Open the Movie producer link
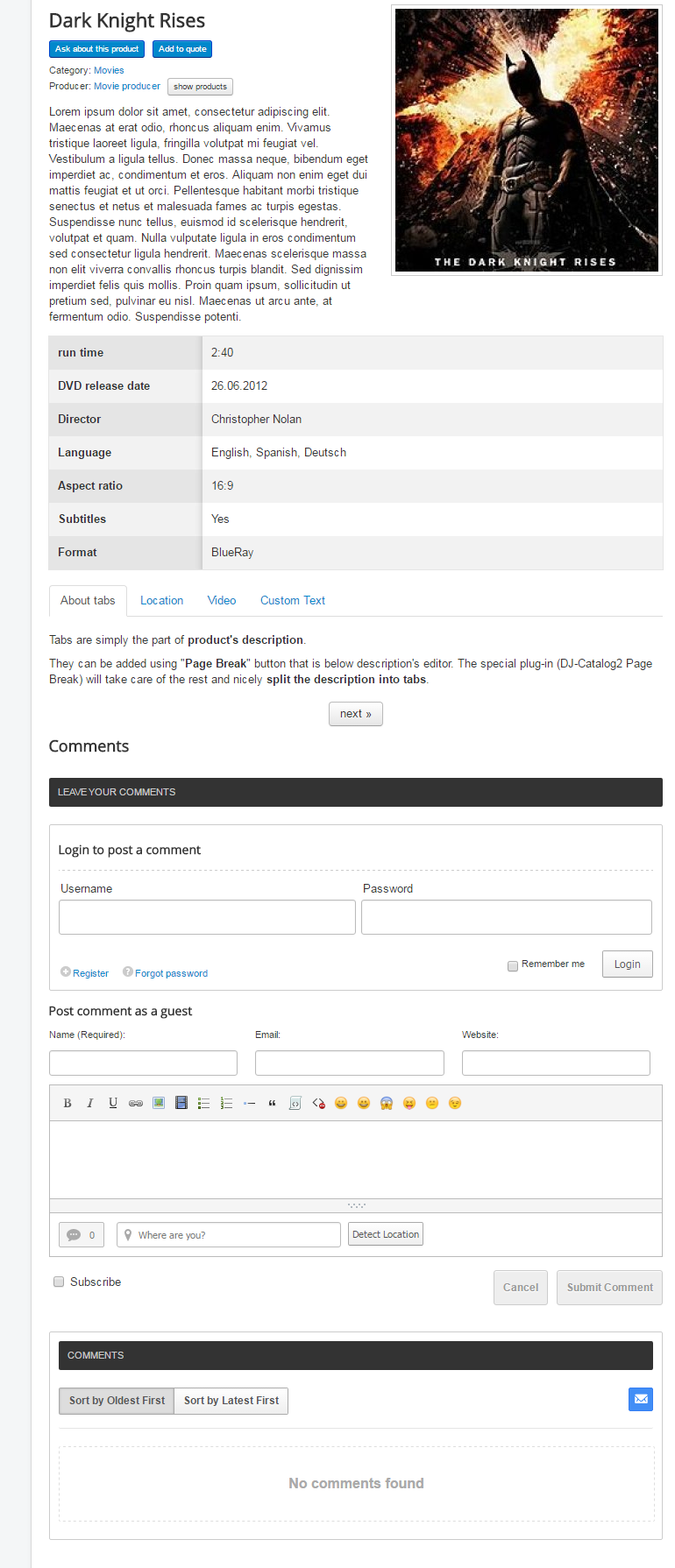This screenshot has width=675, height=1568. coord(127,86)
